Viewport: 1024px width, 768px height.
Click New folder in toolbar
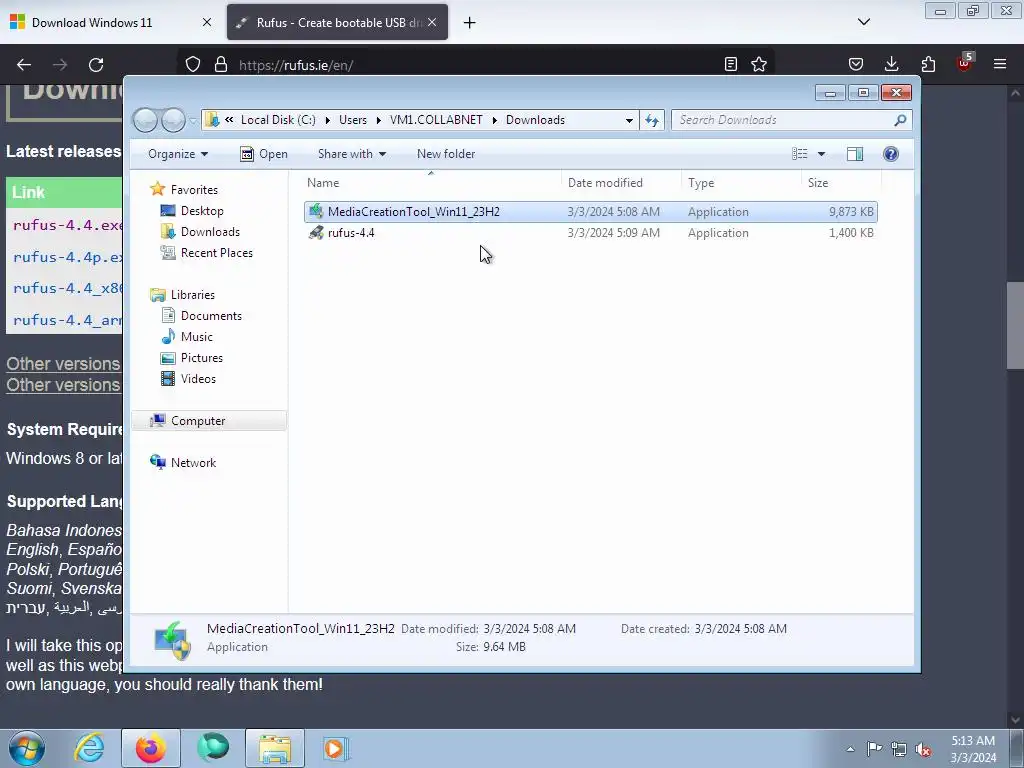(x=446, y=154)
